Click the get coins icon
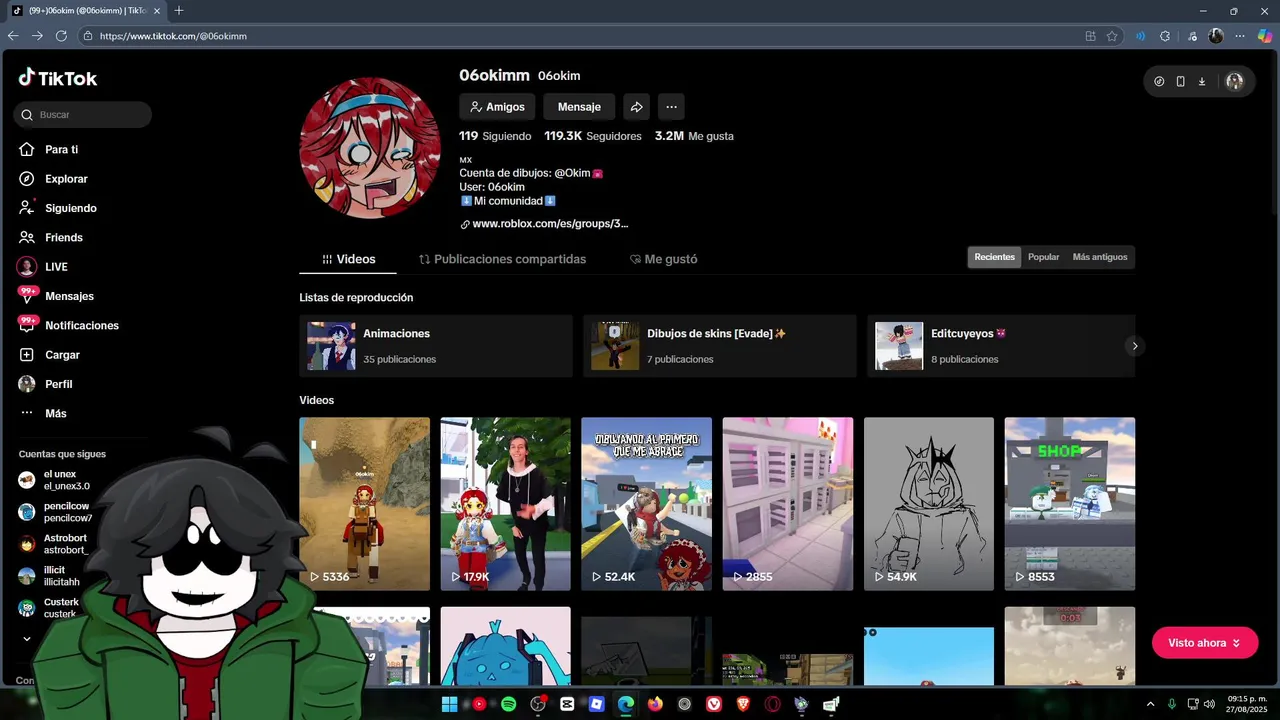The image size is (1280, 720). click(1159, 82)
